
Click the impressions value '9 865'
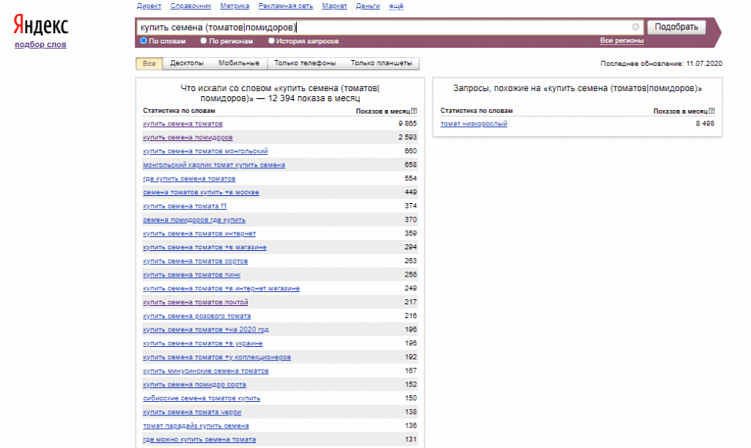[408, 124]
